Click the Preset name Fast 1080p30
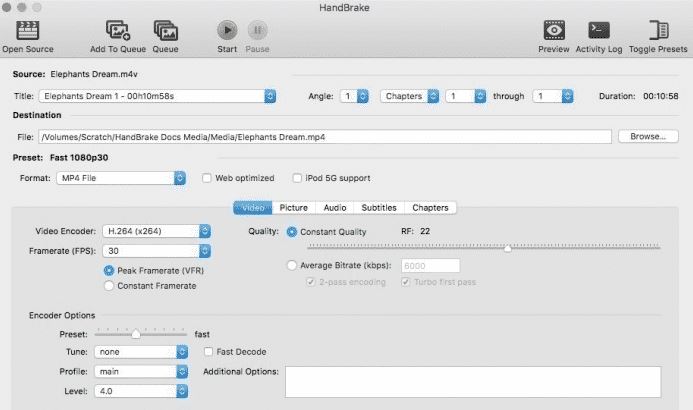The image size is (693, 410). [79, 158]
